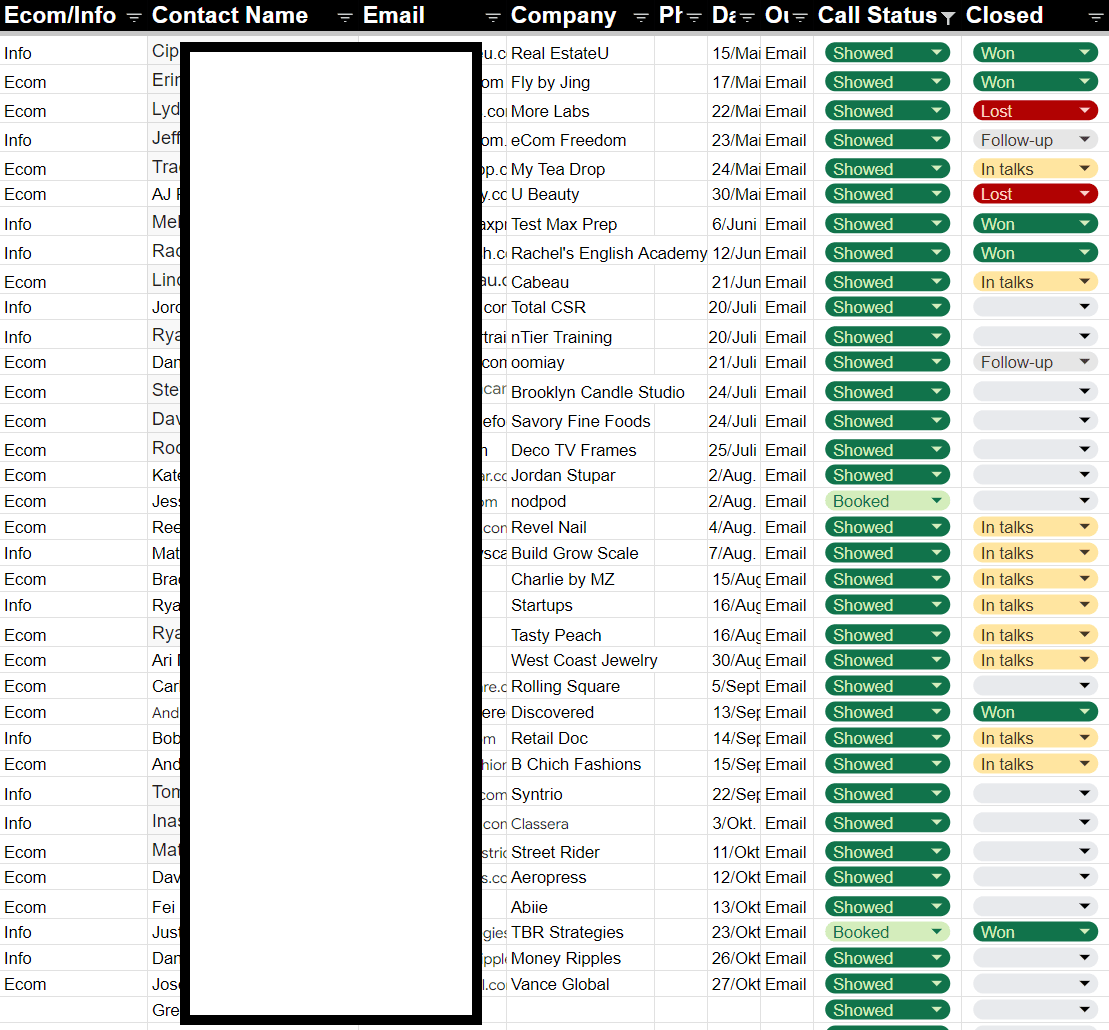Select the Brooklyn Candle Studio company cell

click(597, 392)
